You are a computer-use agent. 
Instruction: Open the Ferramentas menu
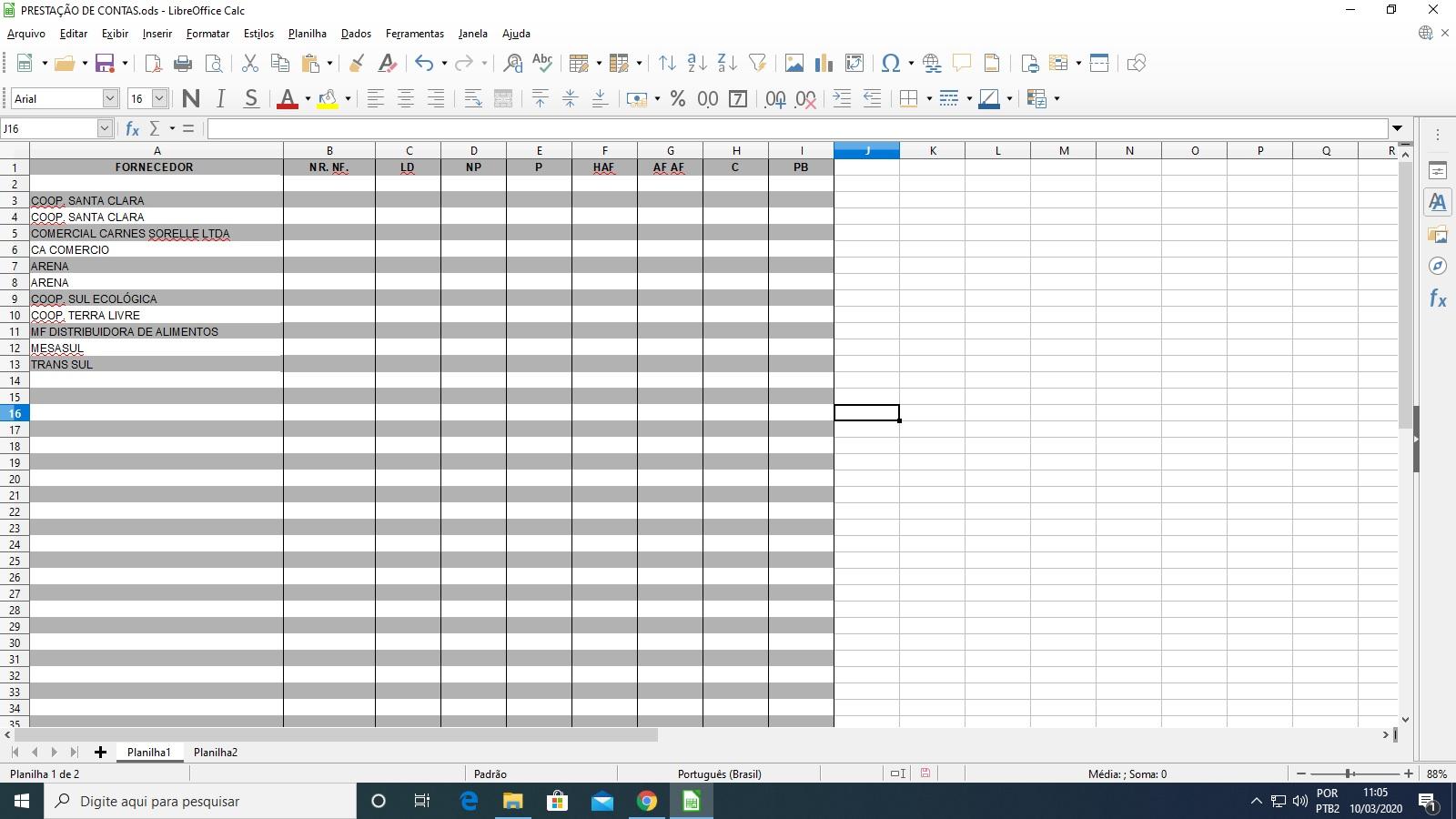(415, 34)
